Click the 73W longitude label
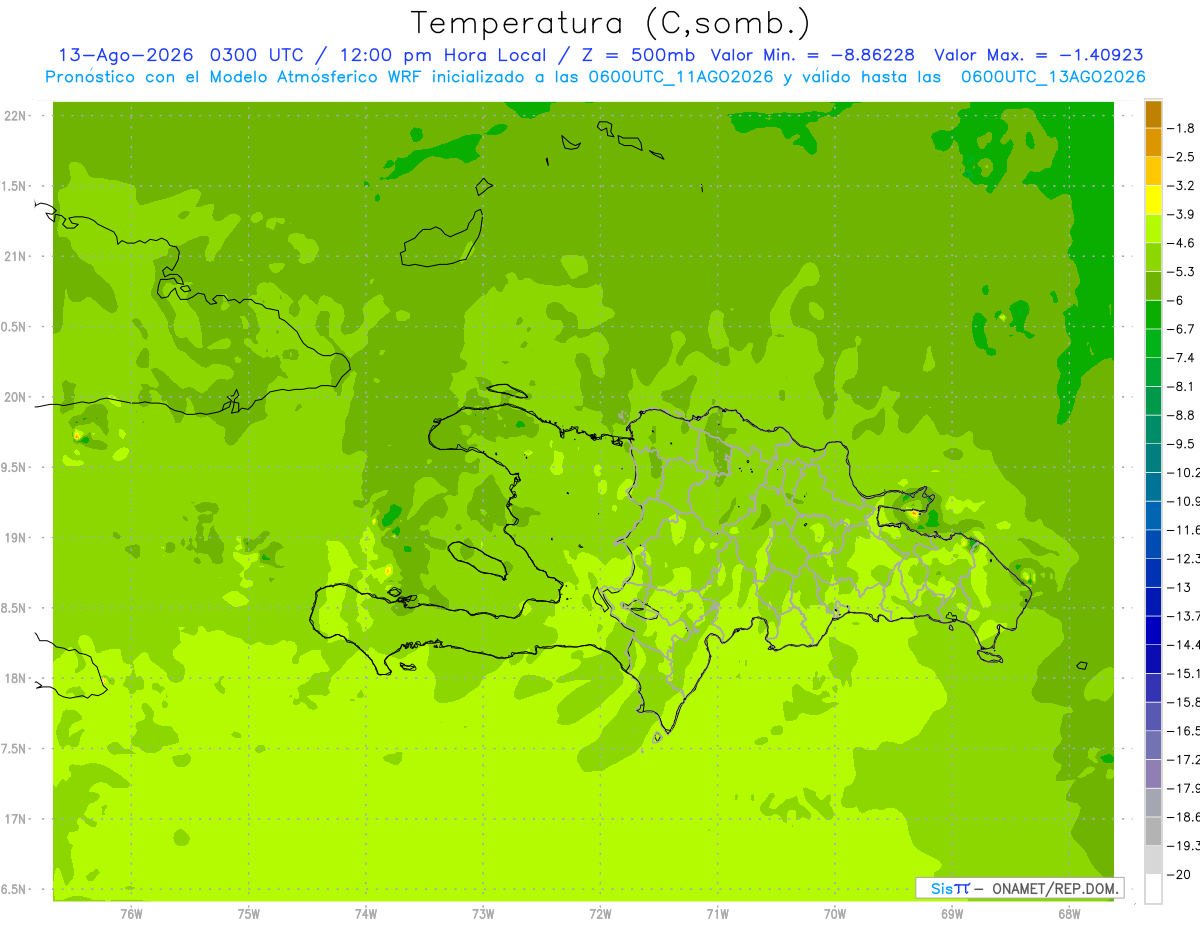The width and height of the screenshot is (1200, 927). point(483,914)
